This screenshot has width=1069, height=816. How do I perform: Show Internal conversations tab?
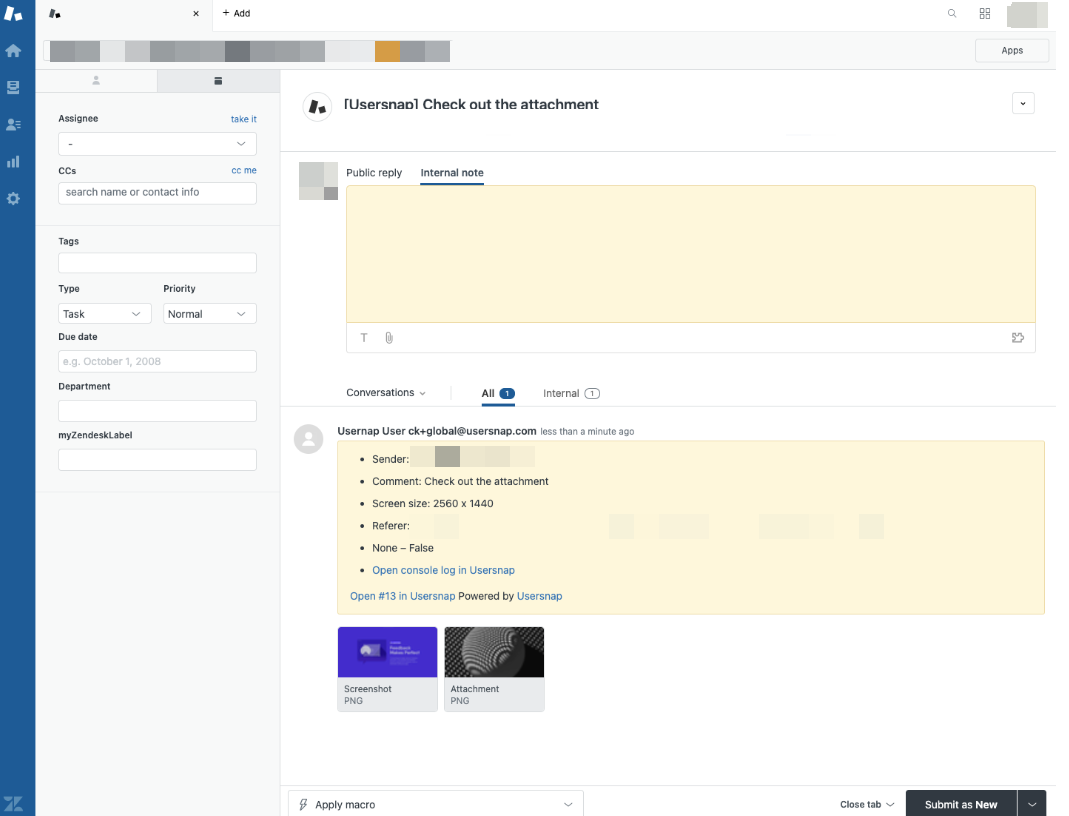point(571,393)
